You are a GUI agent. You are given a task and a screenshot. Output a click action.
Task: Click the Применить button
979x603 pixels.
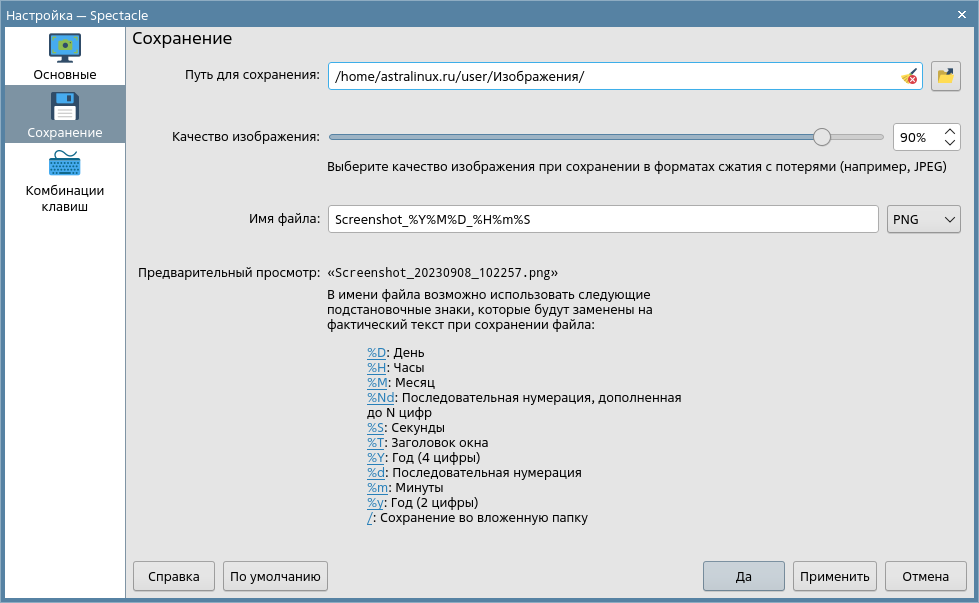coord(835,576)
